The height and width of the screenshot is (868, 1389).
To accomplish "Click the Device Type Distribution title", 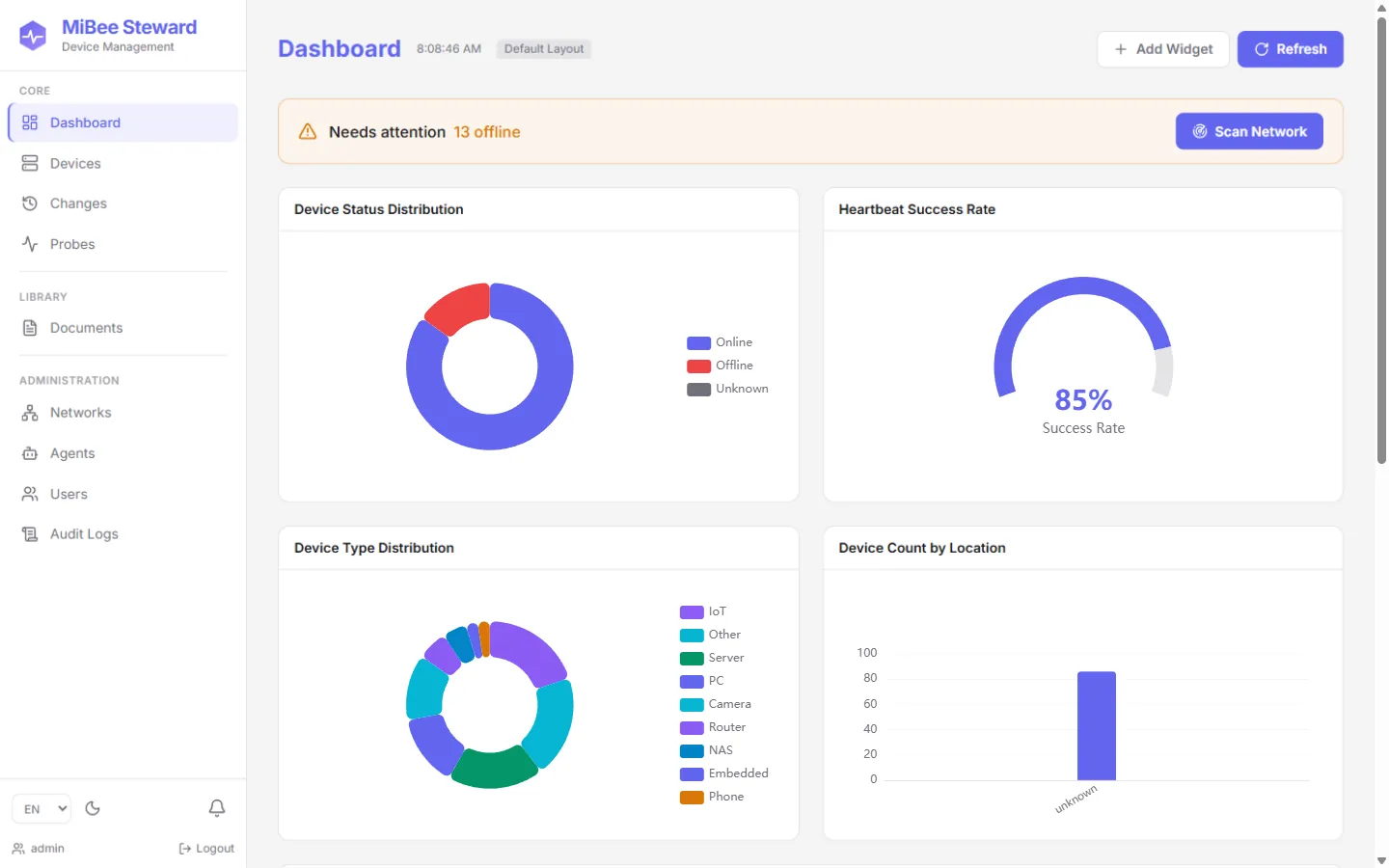I will [374, 548].
